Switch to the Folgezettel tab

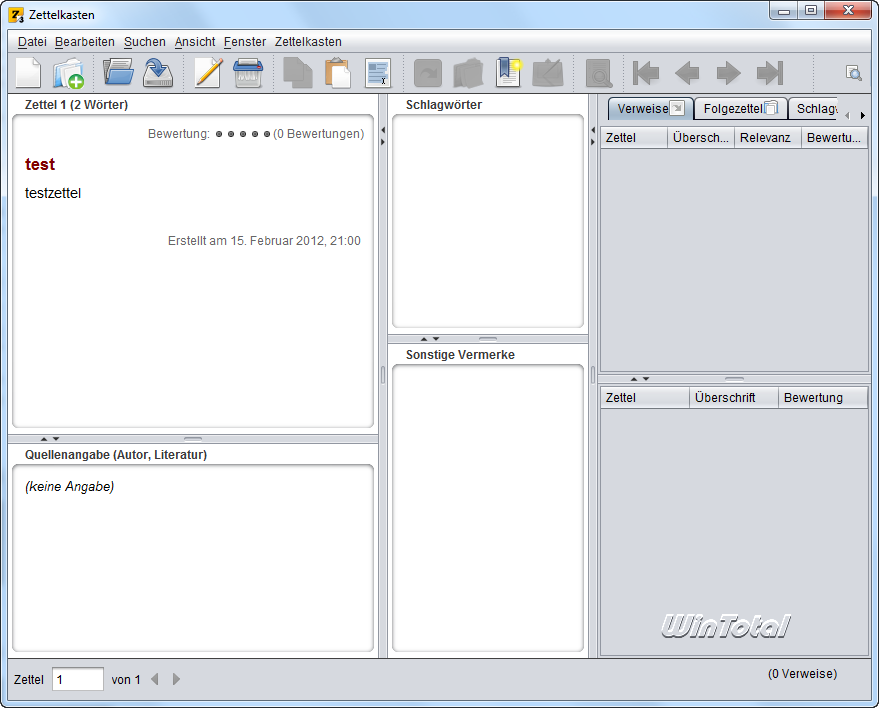pos(741,109)
